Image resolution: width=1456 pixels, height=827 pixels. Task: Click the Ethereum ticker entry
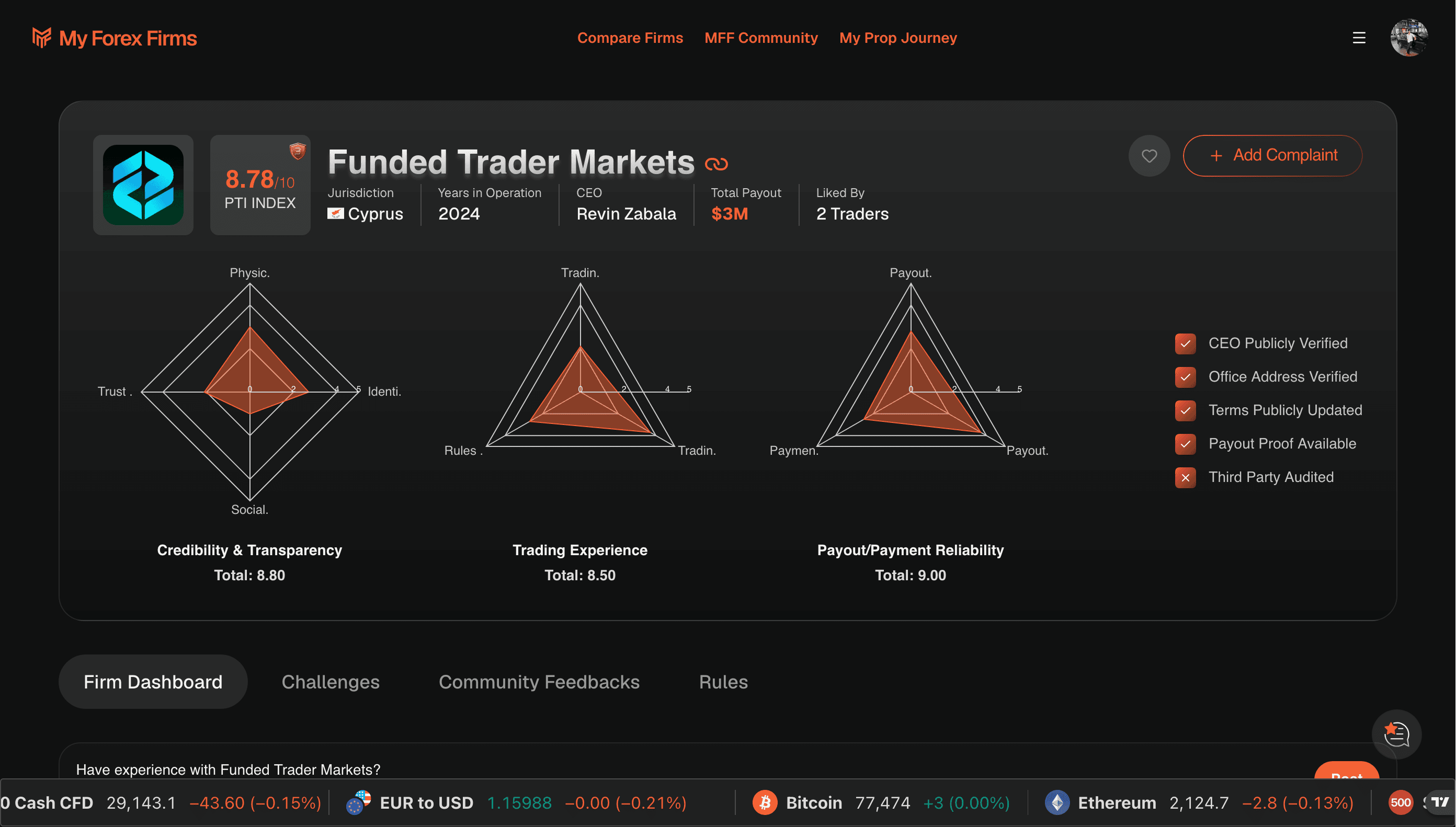(x=1199, y=802)
